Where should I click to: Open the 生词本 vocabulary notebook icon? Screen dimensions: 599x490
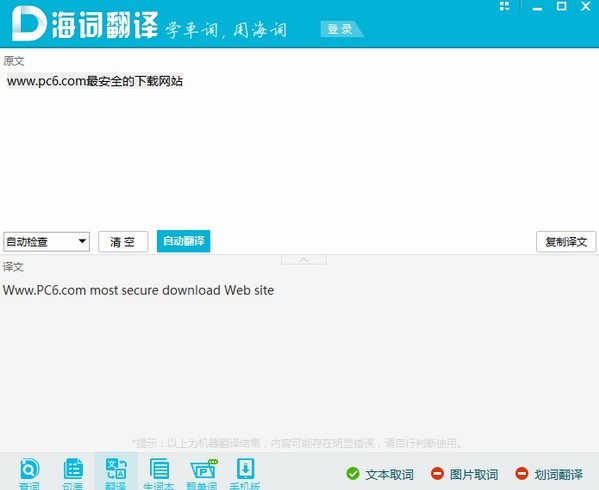point(159,473)
